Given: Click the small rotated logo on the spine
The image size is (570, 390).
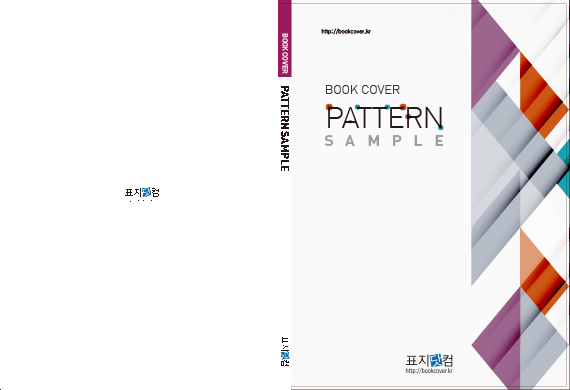Looking at the screenshot, I should point(285,352).
